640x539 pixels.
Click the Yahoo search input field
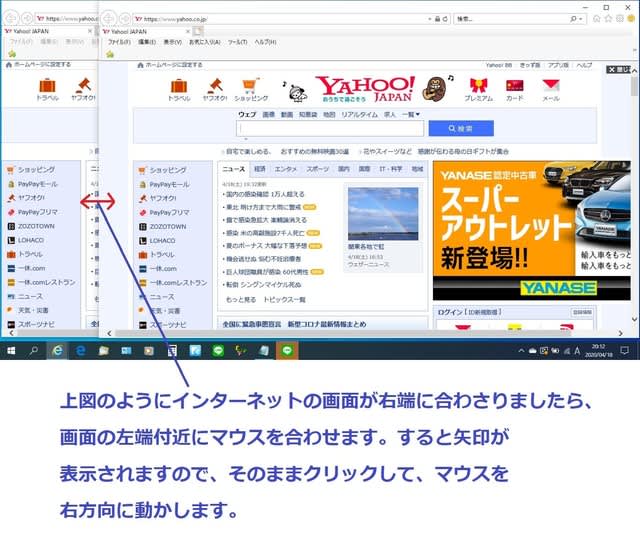pos(330,129)
